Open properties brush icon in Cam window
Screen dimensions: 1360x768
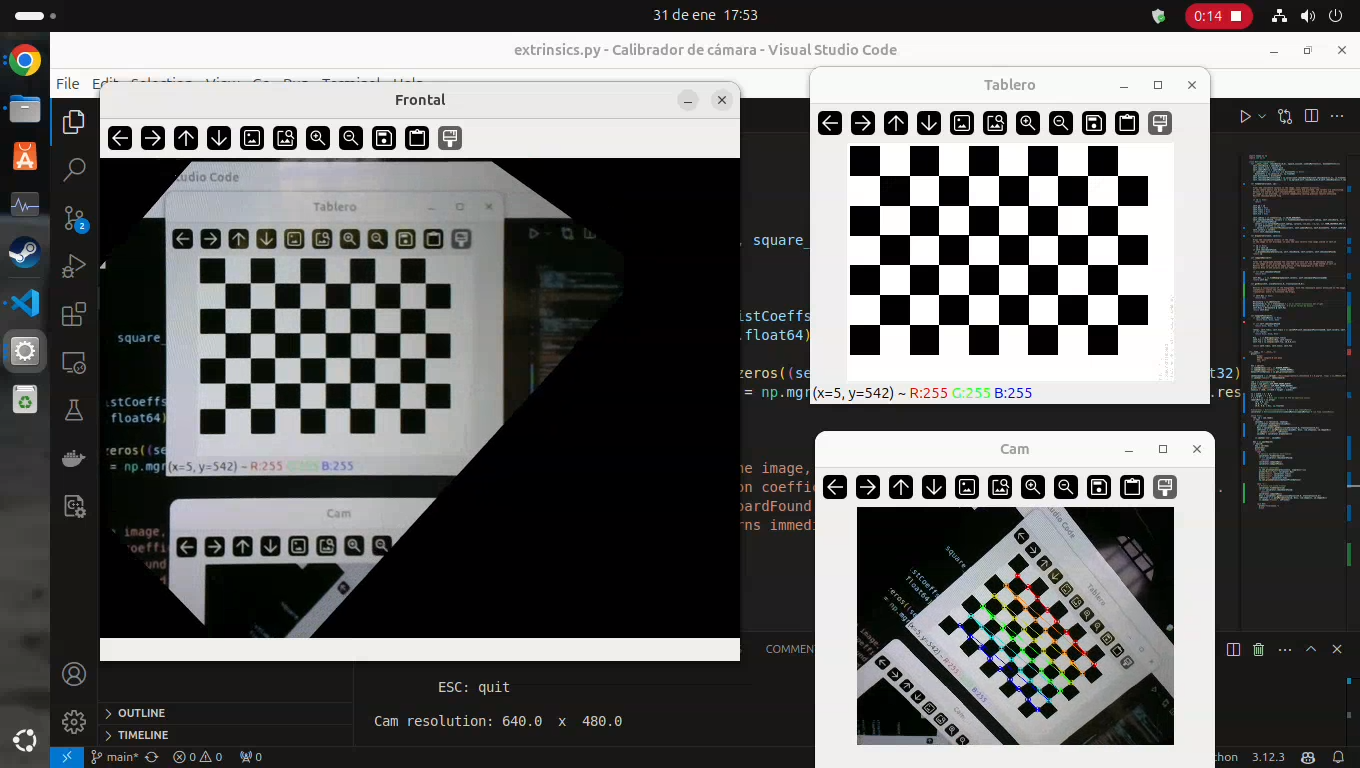[x=1165, y=487]
